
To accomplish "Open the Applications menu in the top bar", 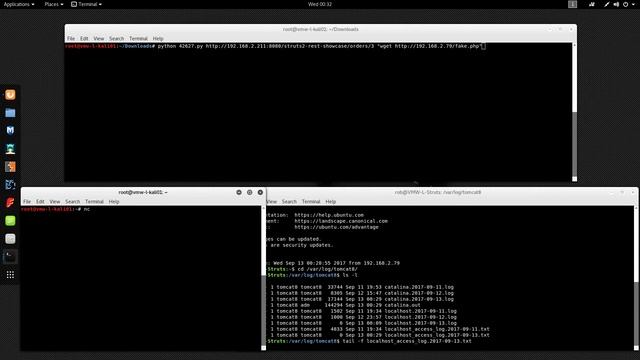I will point(19,4).
